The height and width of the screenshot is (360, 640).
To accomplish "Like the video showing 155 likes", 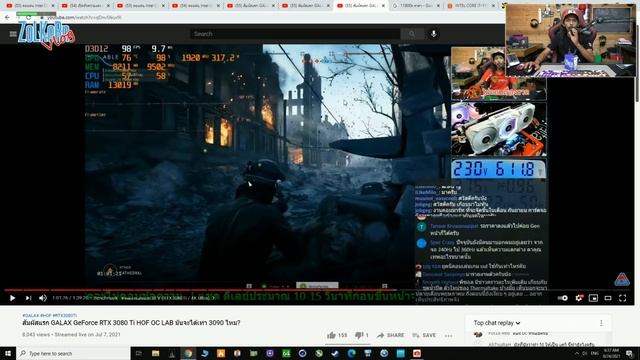I will [x=337, y=335].
